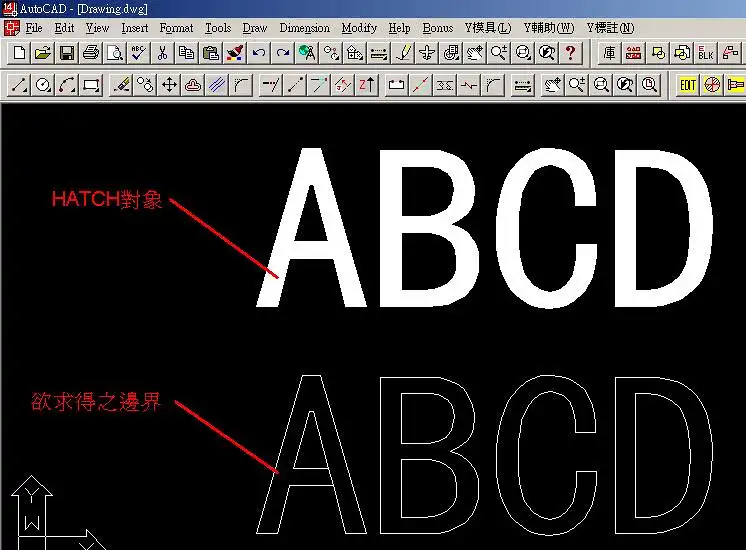Click the yellow EDIT button icon
The width and height of the screenshot is (746, 550).
pos(688,85)
